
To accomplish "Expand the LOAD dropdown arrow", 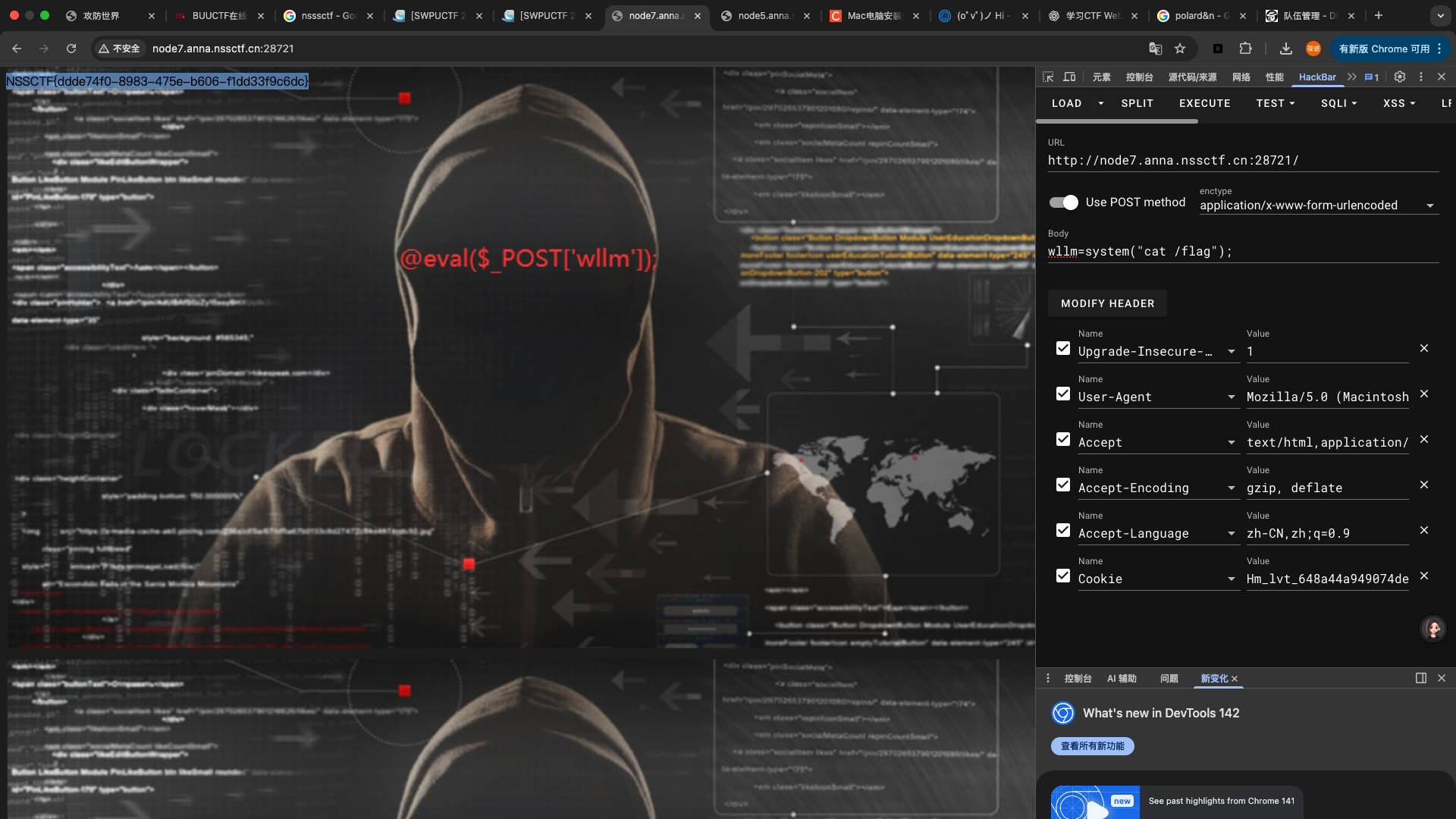I will 1100,103.
